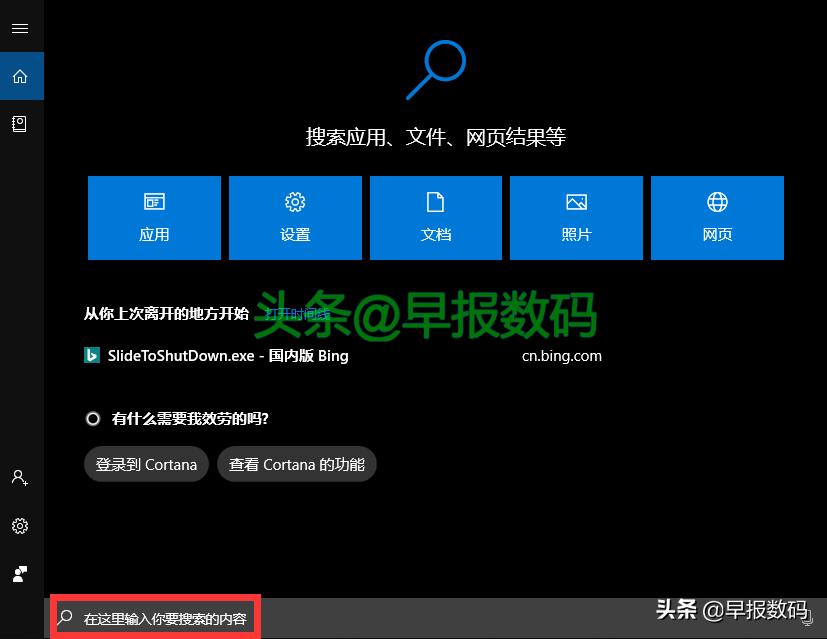Viewport: 827px width, 639px height.
Task: Filter results to 文档 only
Action: [436, 217]
